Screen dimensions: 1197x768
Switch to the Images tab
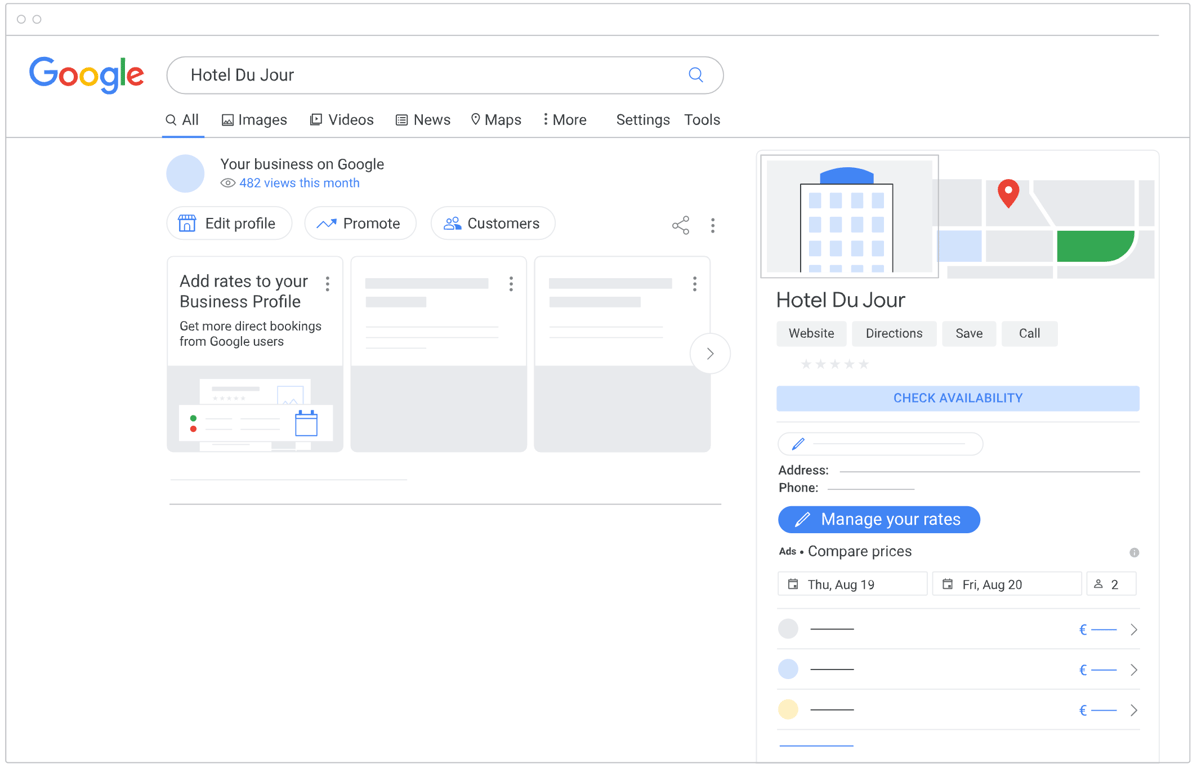(254, 120)
